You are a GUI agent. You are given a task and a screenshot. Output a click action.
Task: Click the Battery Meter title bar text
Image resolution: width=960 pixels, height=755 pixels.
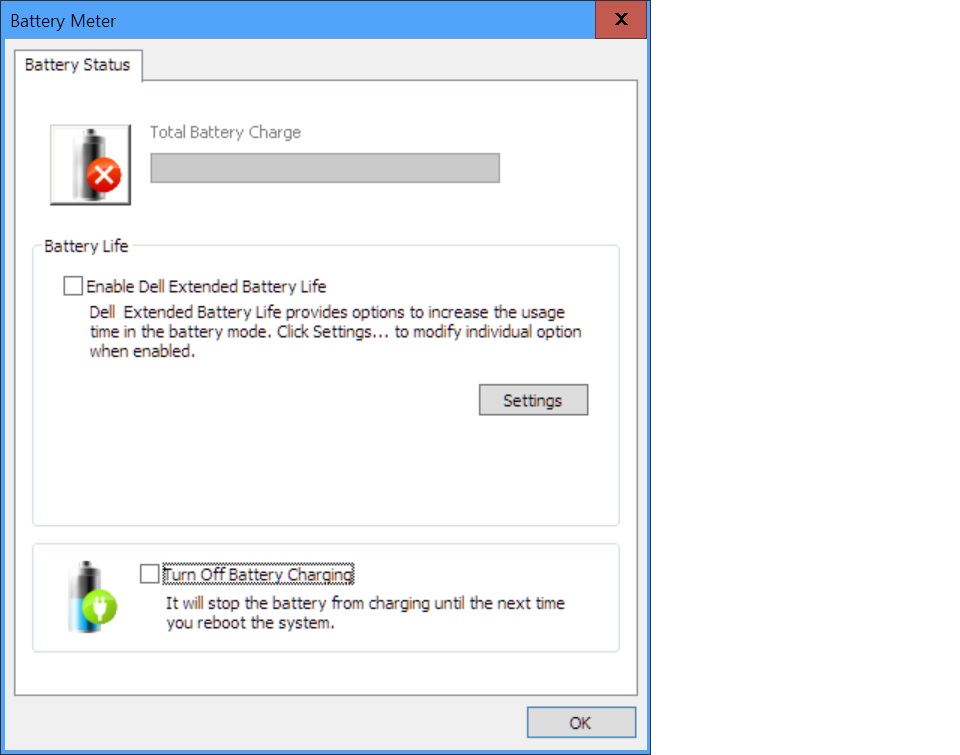(x=63, y=21)
